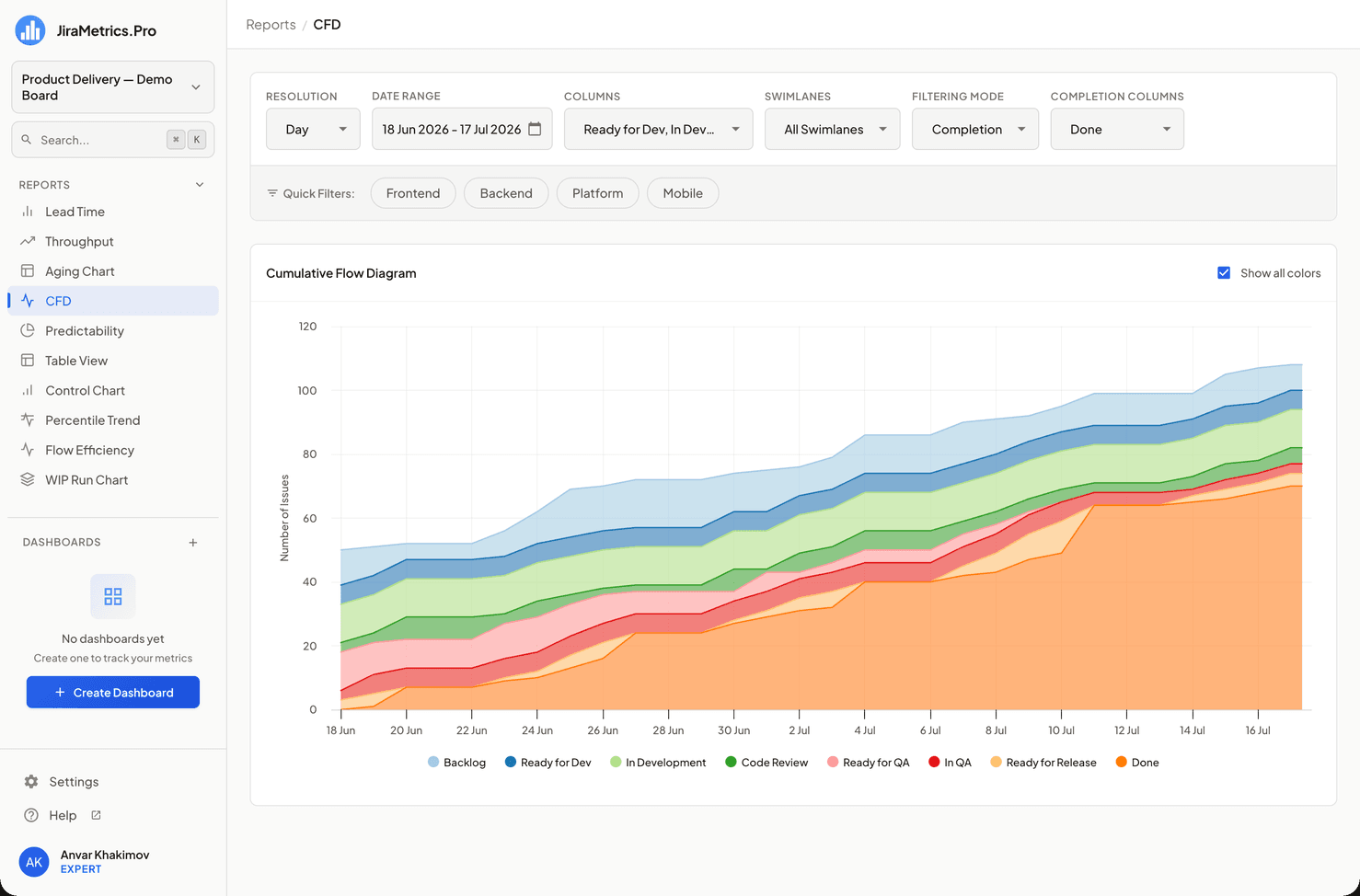Open the Resolution Day dropdown
This screenshot has height=896, width=1360.
click(x=313, y=129)
